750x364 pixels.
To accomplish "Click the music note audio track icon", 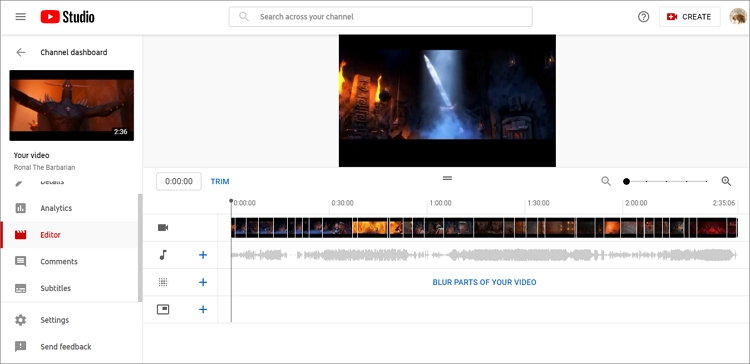I will point(163,255).
